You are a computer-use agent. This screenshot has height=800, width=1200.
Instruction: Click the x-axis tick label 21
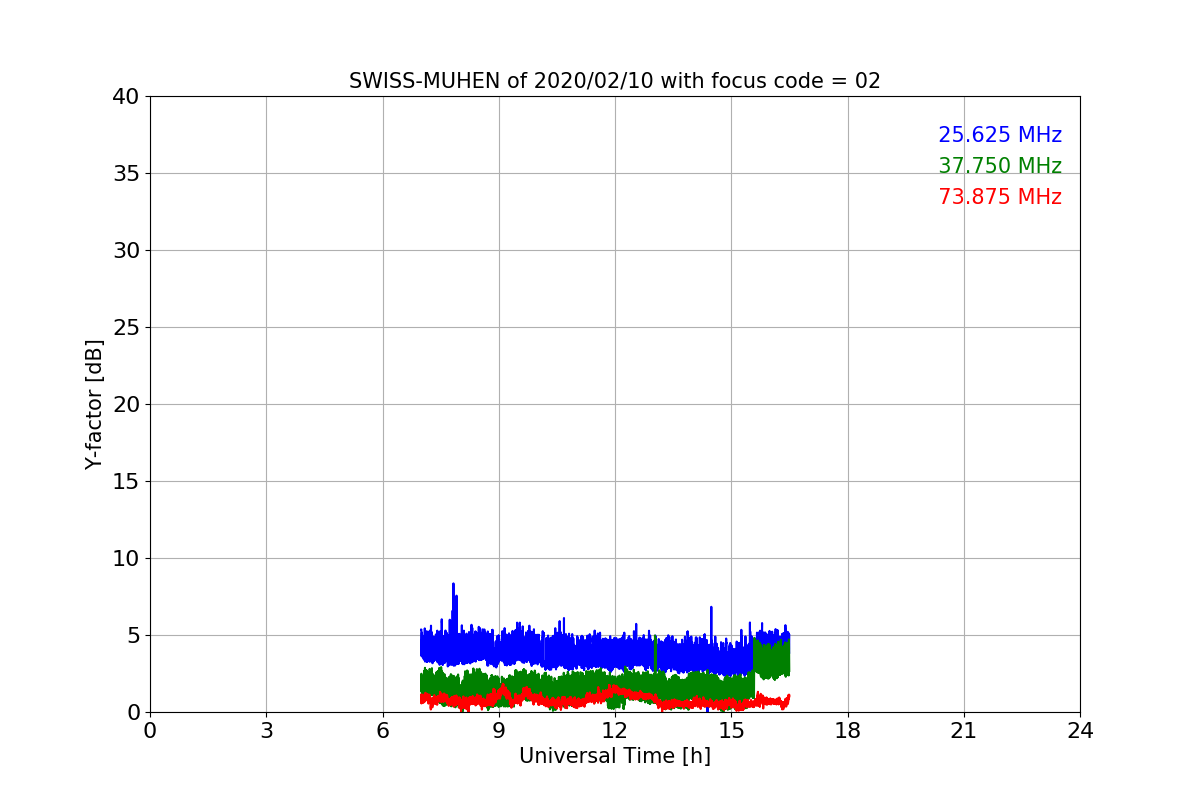pos(964,731)
